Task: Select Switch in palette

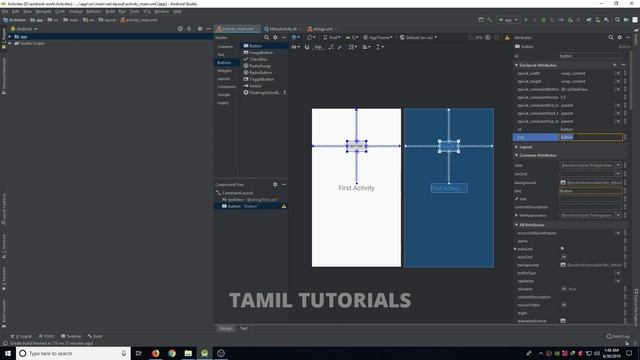Action: tap(264, 86)
